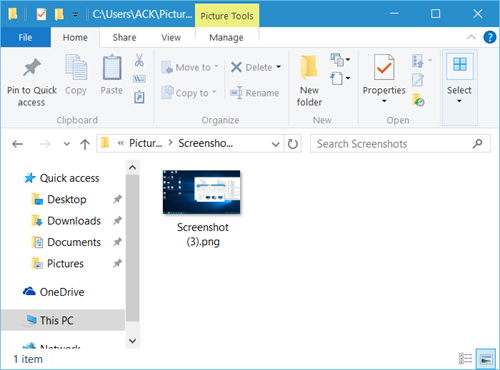Click the Edit pencil icon
This screenshot has width=500, height=370.
418,80
